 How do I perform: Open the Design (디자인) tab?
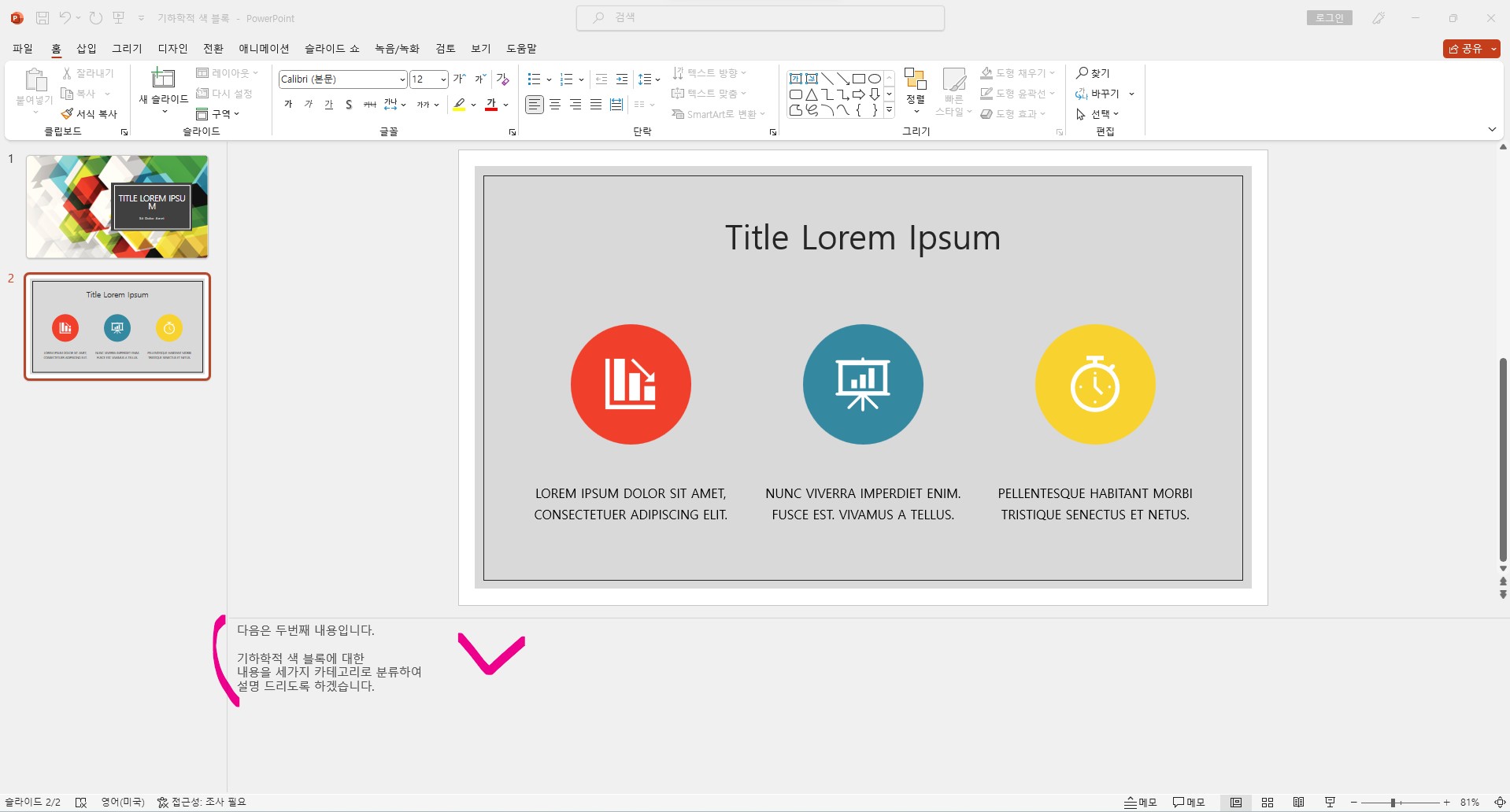pos(172,49)
